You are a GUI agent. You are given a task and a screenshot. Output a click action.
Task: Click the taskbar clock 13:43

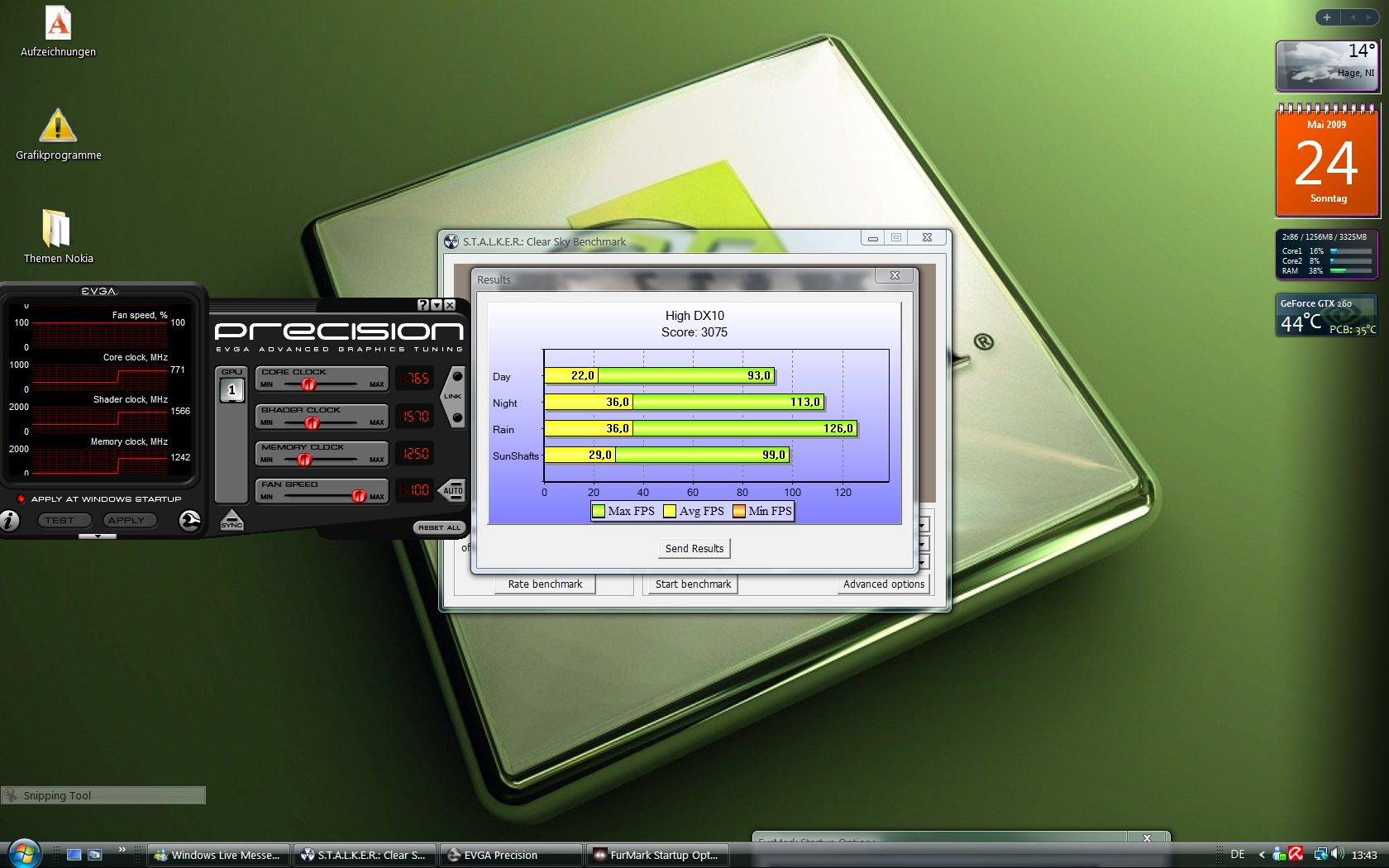click(x=1364, y=855)
